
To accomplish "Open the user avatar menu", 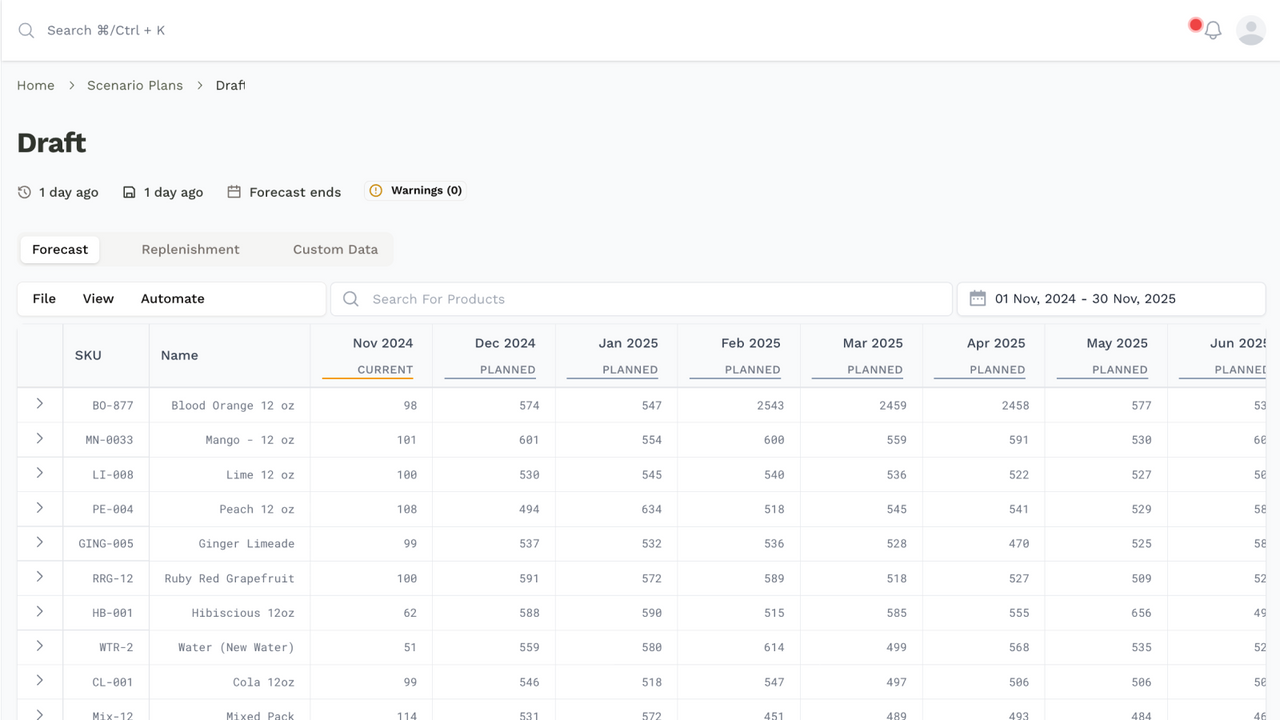I will 1251,31.
